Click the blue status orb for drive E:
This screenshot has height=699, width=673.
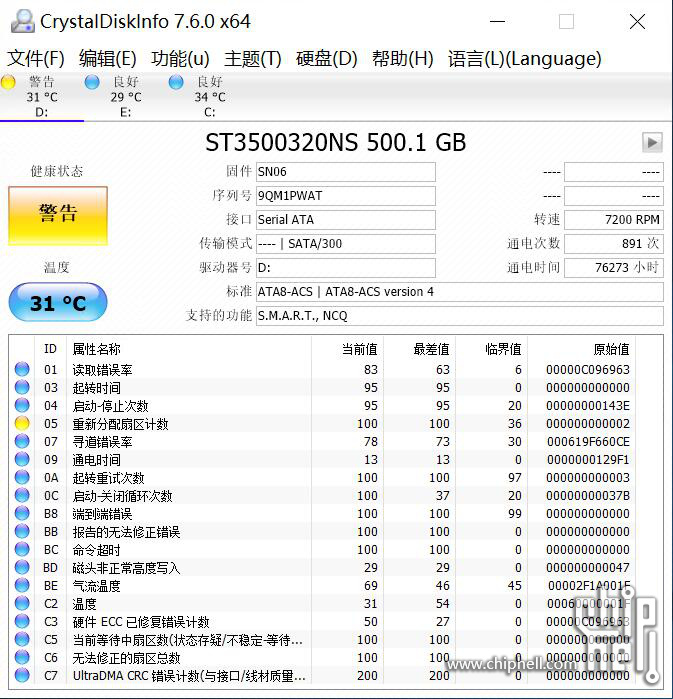click(92, 82)
